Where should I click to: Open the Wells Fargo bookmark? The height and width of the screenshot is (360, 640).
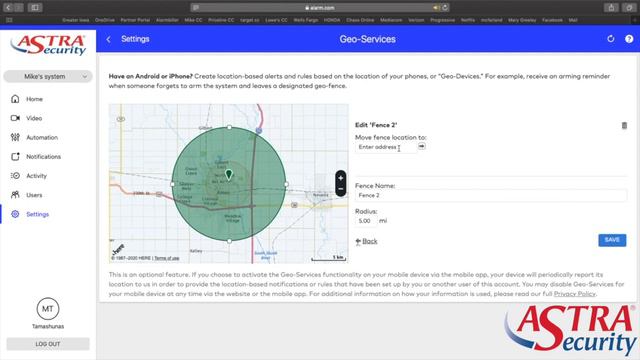point(306,20)
